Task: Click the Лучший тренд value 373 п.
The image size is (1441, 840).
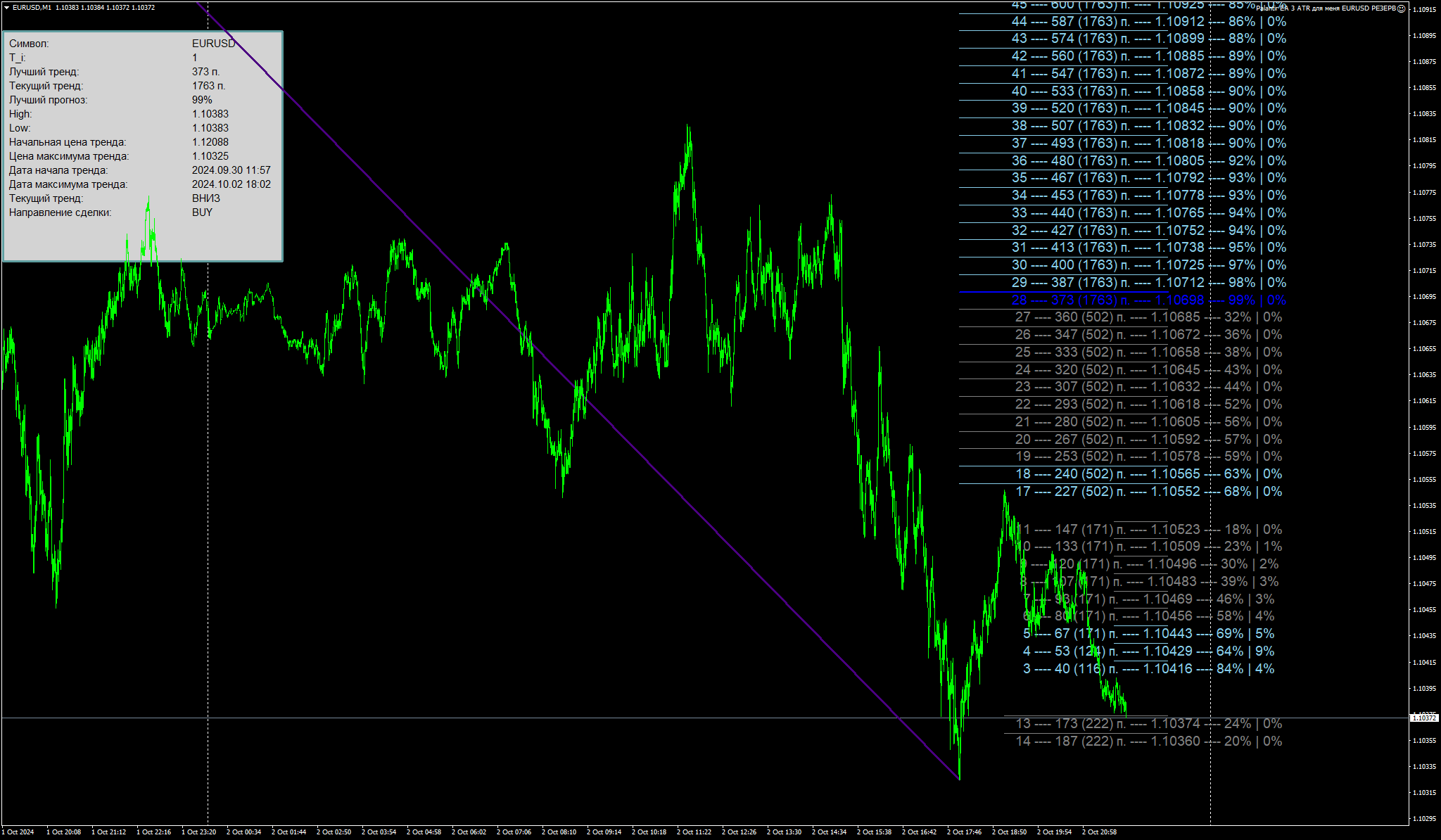Action: point(206,72)
